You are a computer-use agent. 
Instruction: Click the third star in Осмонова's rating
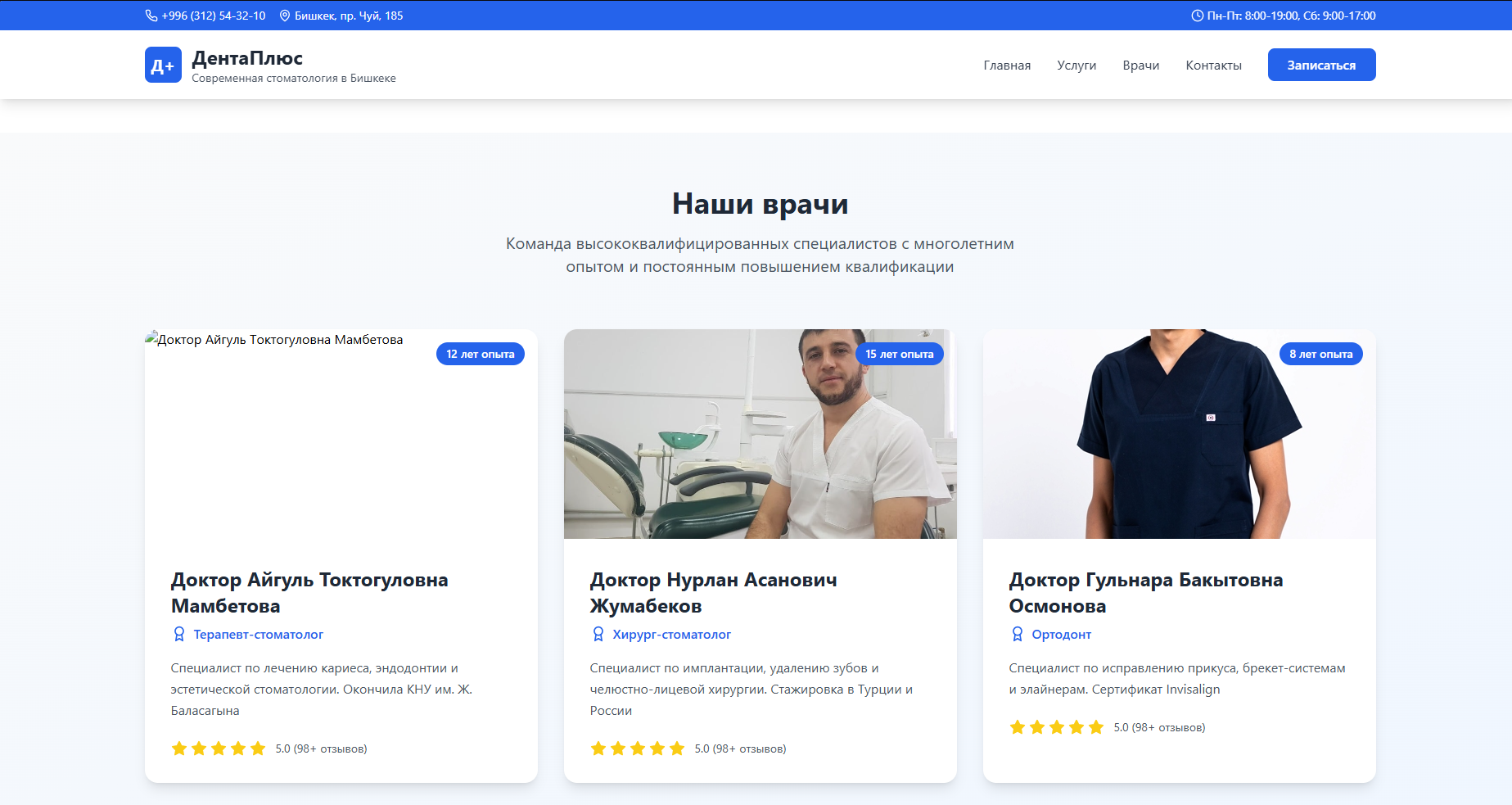coord(1057,727)
